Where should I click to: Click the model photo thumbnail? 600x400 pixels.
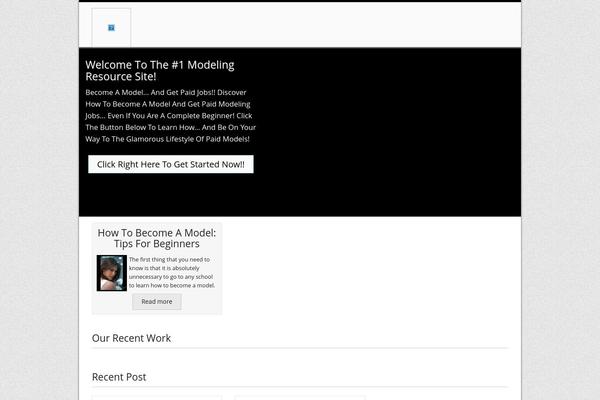(x=112, y=273)
